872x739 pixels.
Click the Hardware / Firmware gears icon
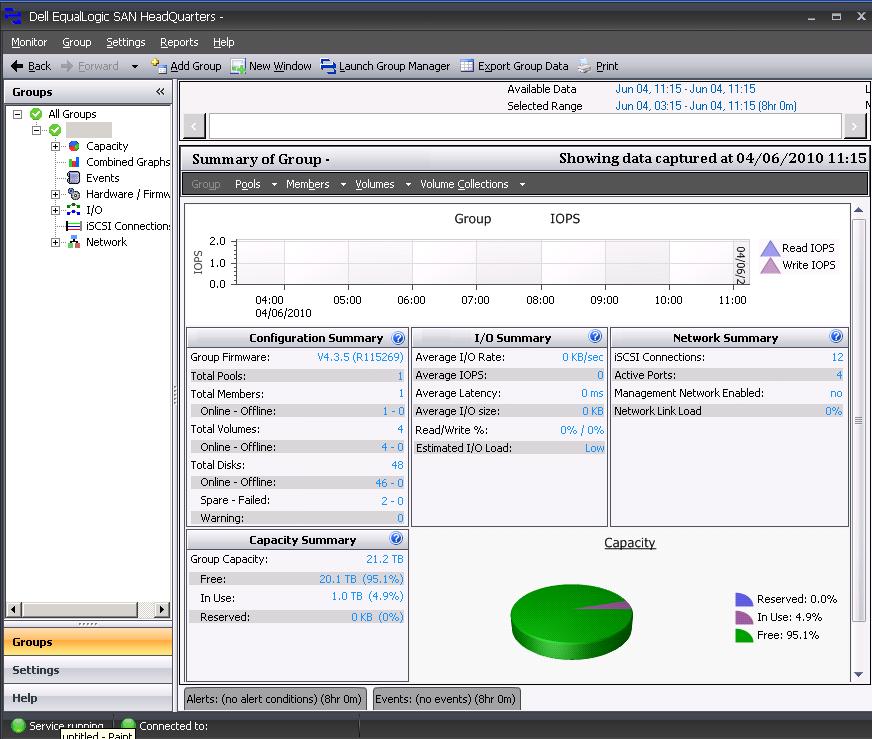click(73, 194)
